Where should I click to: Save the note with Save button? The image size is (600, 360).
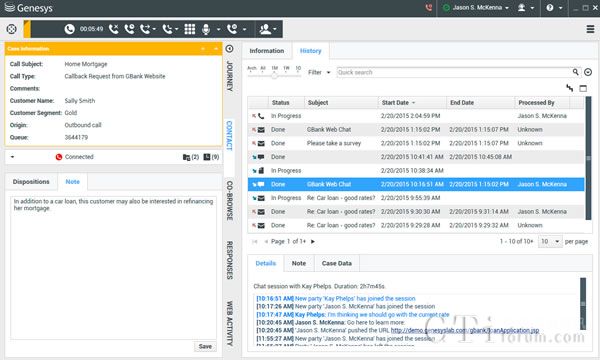(205, 346)
